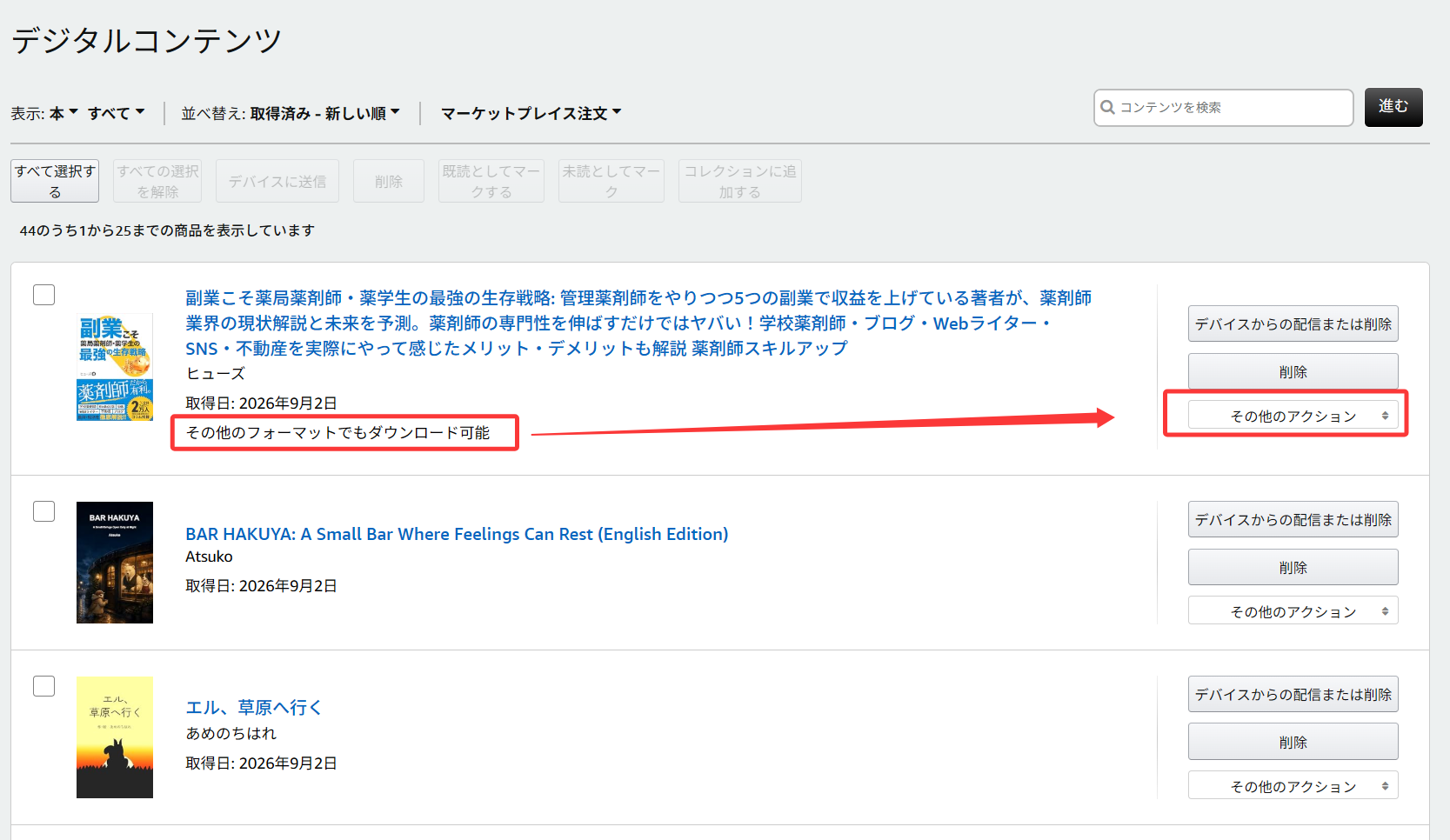Viewport: 1450px width, 840px height.
Task: Open その他のアクション for BAR HAKUYA
Action: click(1293, 611)
